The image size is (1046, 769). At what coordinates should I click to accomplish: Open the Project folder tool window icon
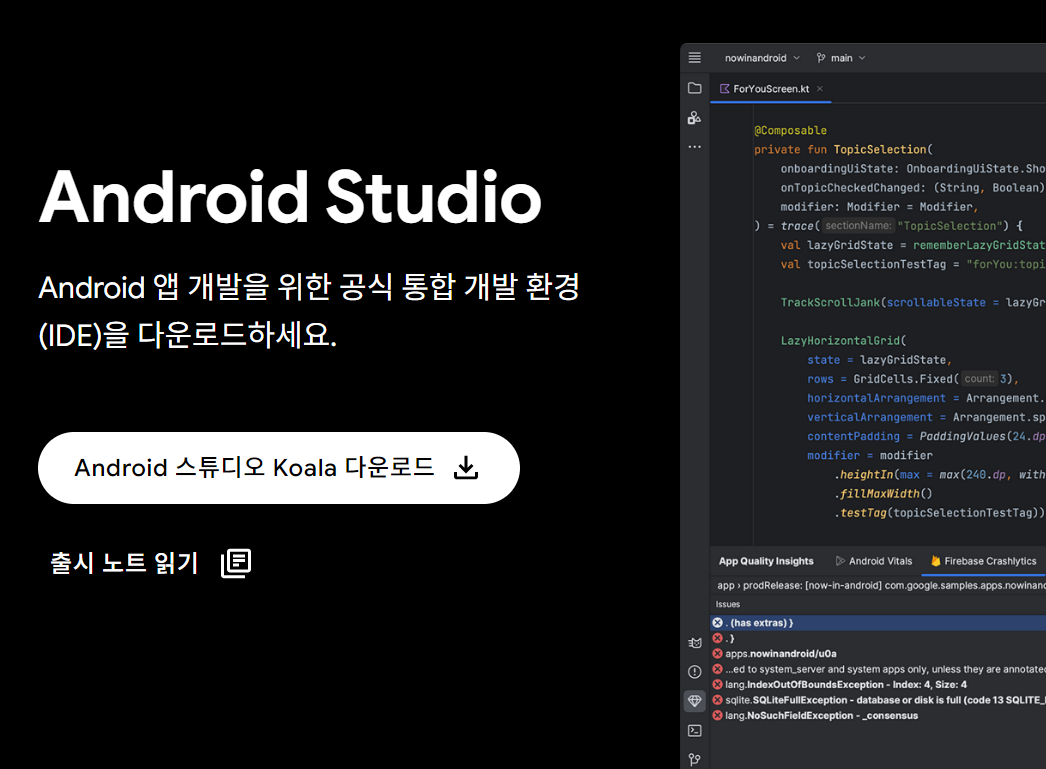pyautogui.click(x=694, y=88)
